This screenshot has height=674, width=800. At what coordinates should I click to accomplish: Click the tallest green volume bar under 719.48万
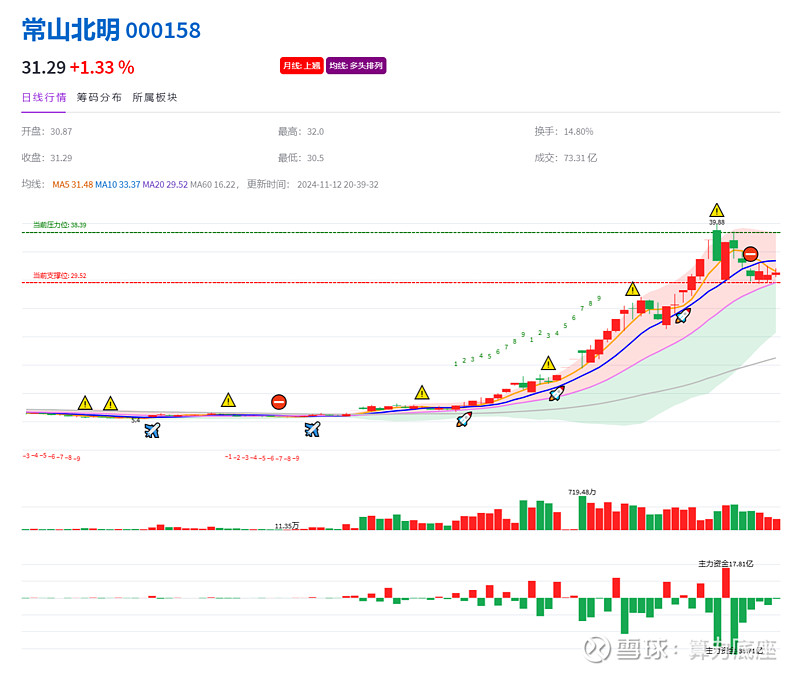(x=582, y=513)
